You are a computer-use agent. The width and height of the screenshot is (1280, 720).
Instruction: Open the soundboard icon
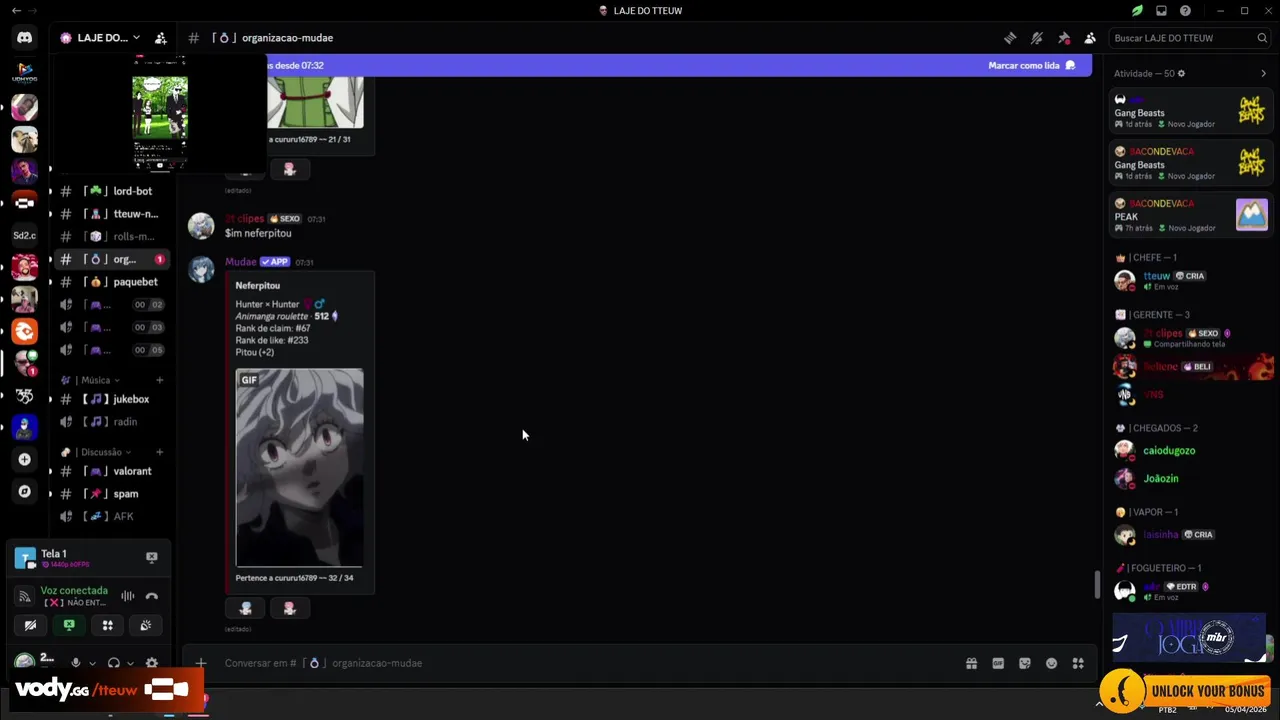click(x=145, y=625)
